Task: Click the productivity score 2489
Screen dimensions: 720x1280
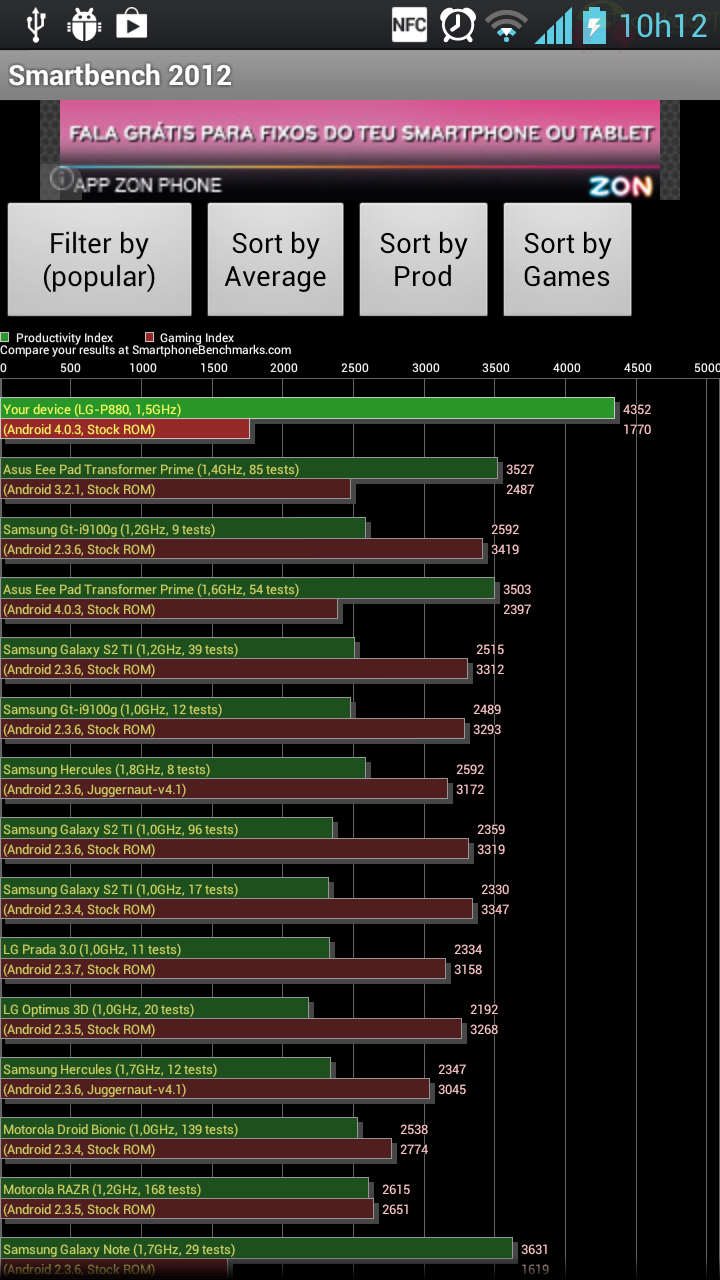Action: pos(487,710)
